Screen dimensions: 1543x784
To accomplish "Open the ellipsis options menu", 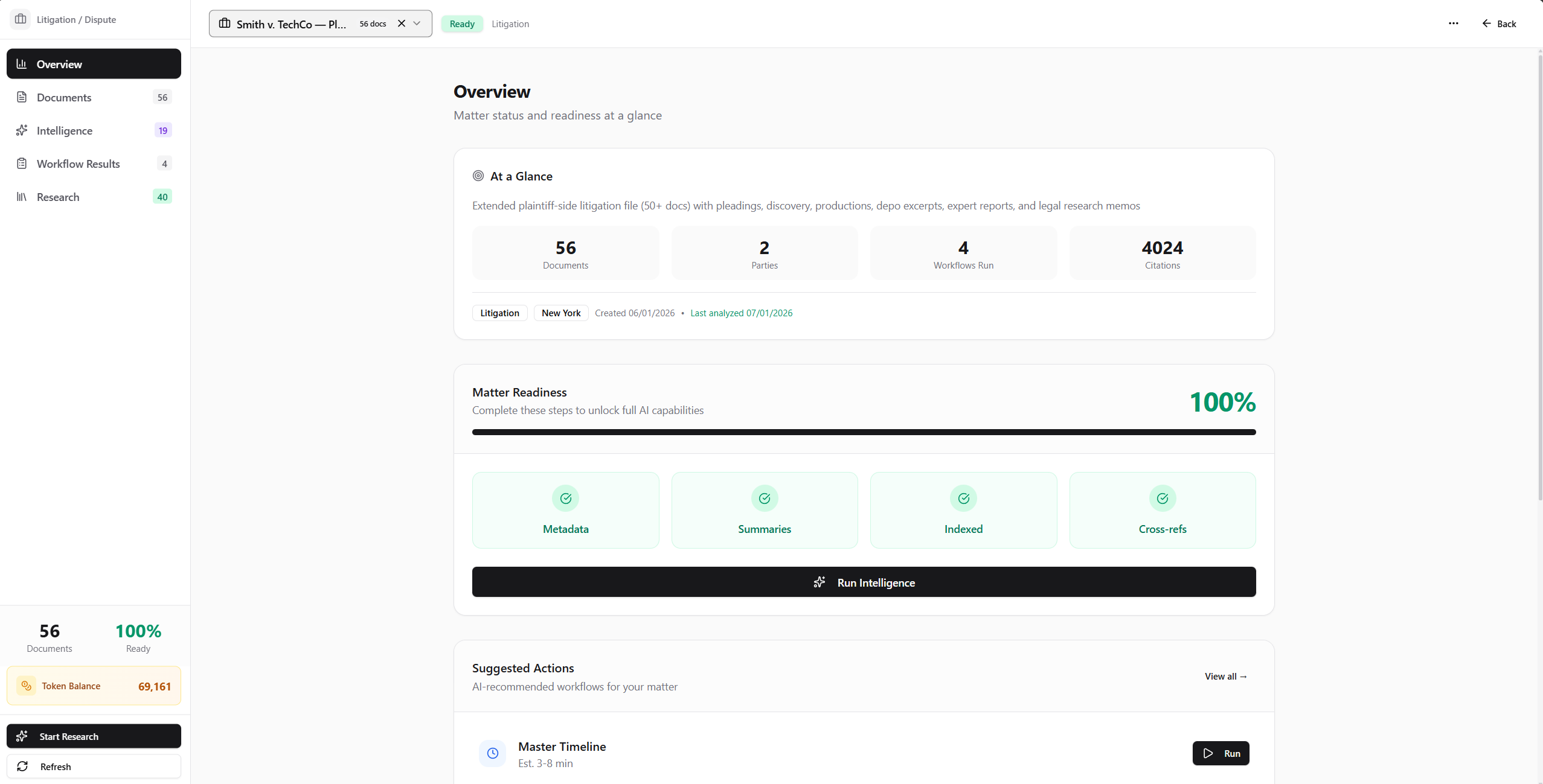I will (x=1454, y=23).
